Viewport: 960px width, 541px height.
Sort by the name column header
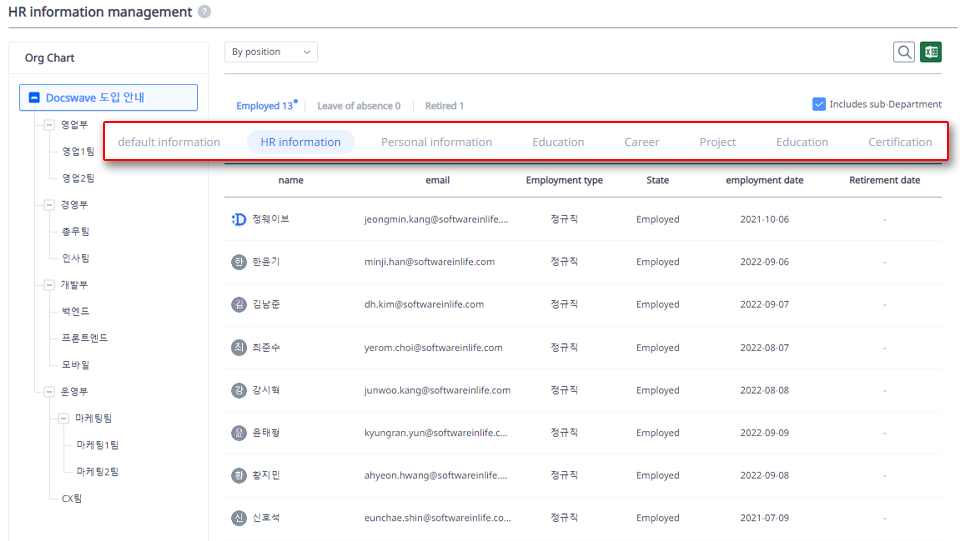[x=291, y=180]
